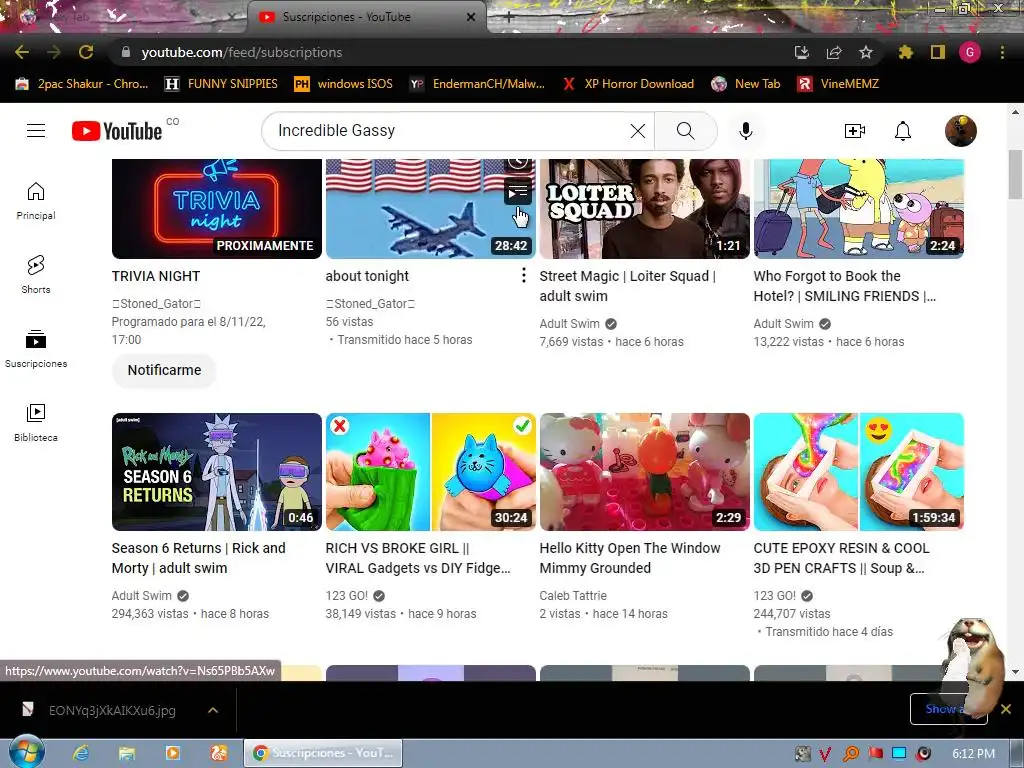Reload the YouTube page
The height and width of the screenshot is (768, 1024).
click(86, 52)
